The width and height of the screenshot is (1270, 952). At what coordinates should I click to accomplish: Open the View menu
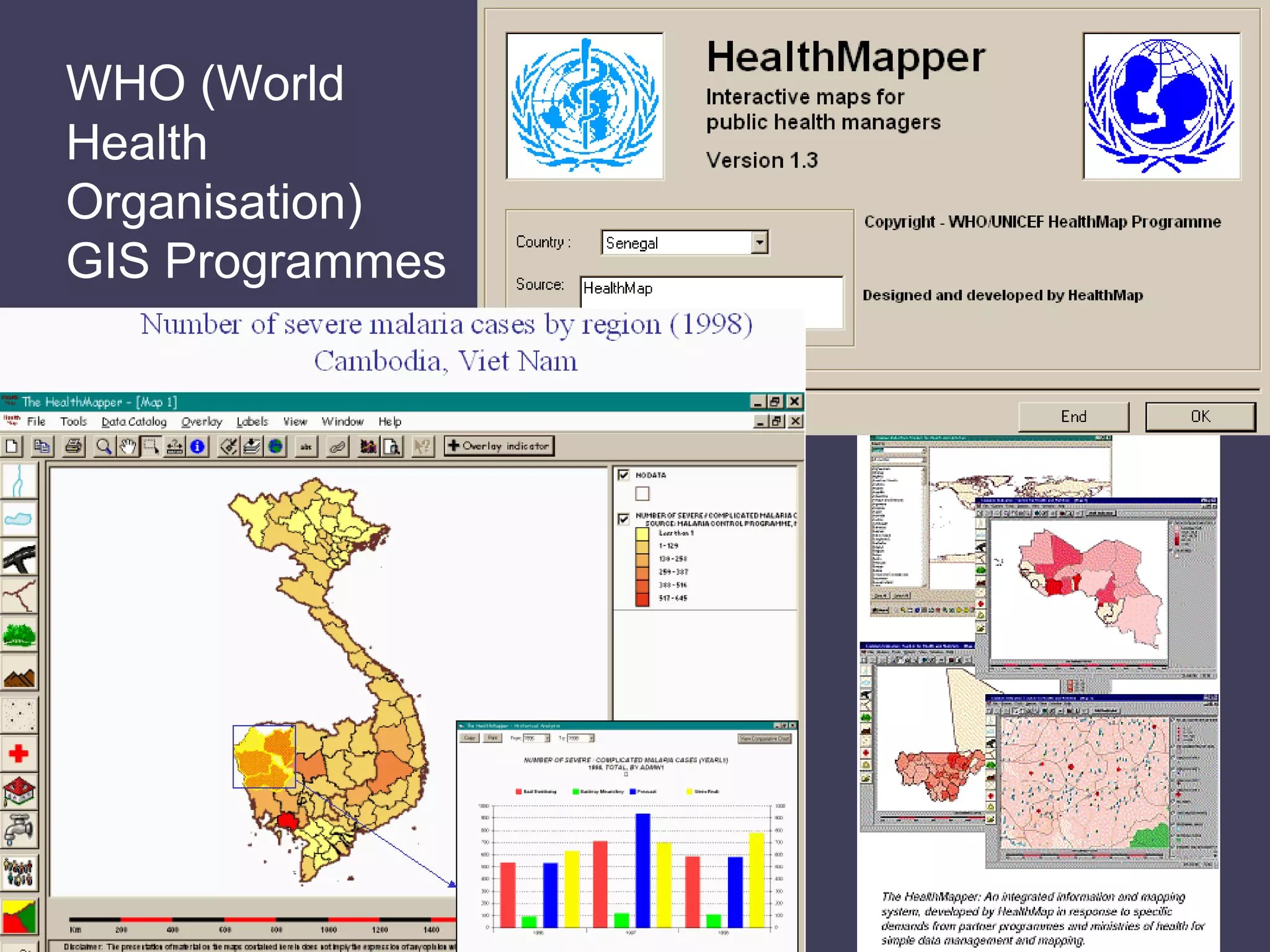295,421
